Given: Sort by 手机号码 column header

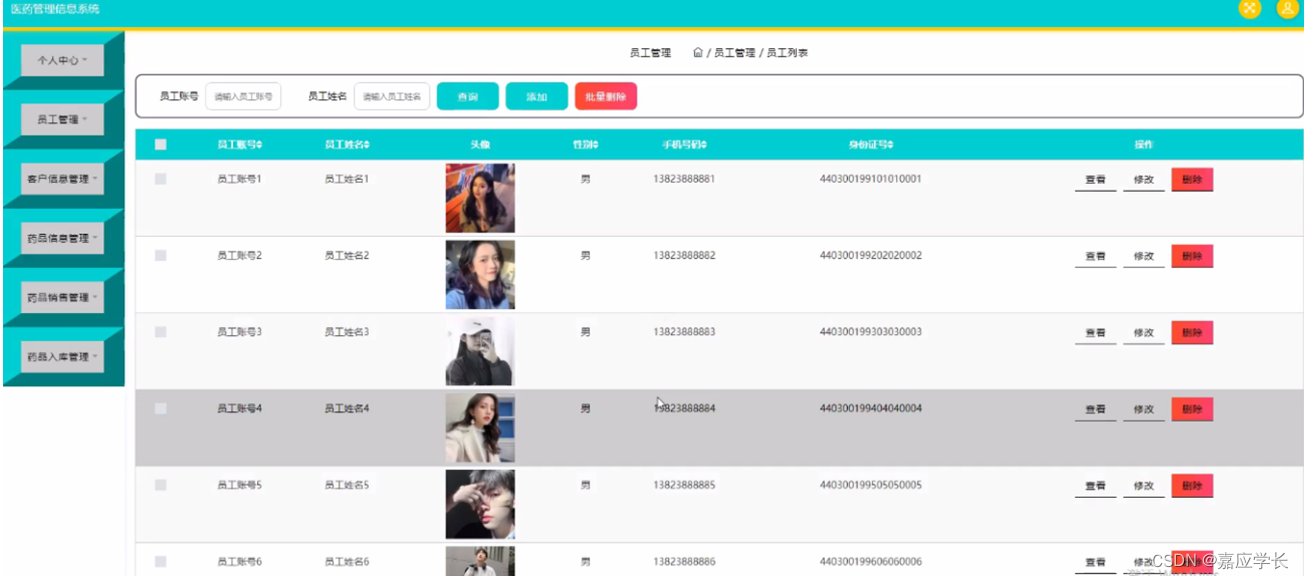Looking at the screenshot, I should pos(684,145).
